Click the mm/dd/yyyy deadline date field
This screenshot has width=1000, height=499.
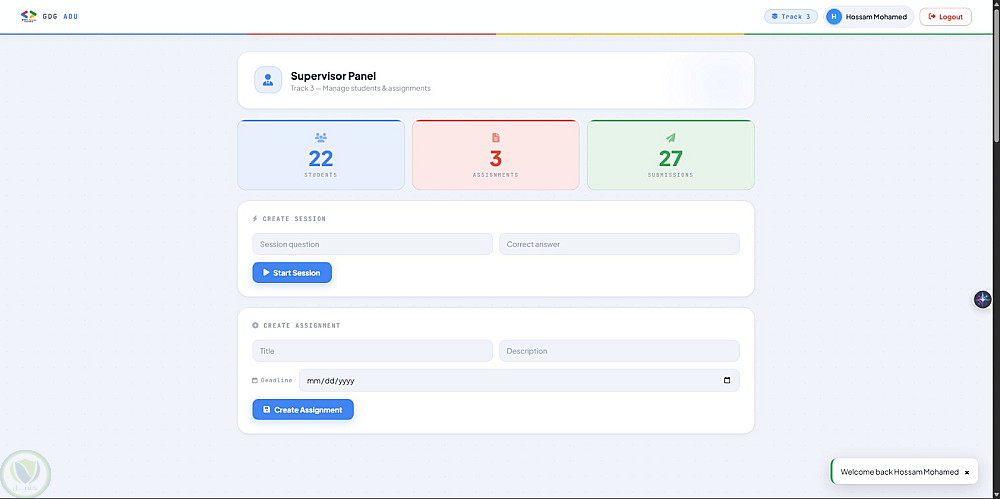coord(519,380)
